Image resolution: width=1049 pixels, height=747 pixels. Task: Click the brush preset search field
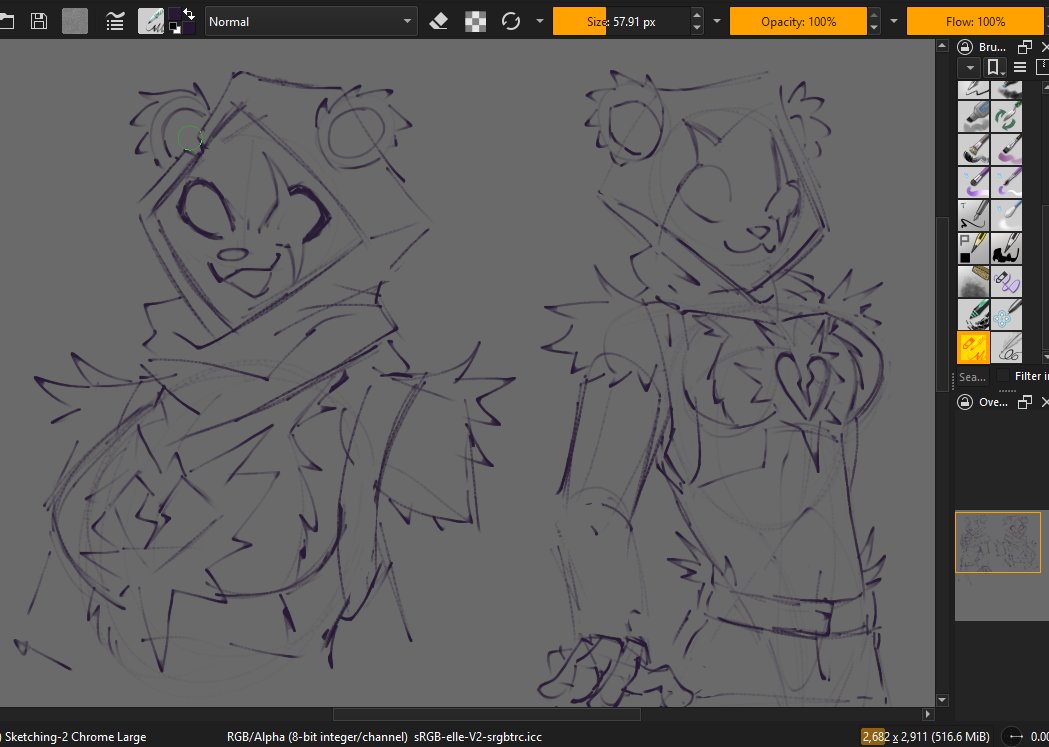[x=973, y=377]
